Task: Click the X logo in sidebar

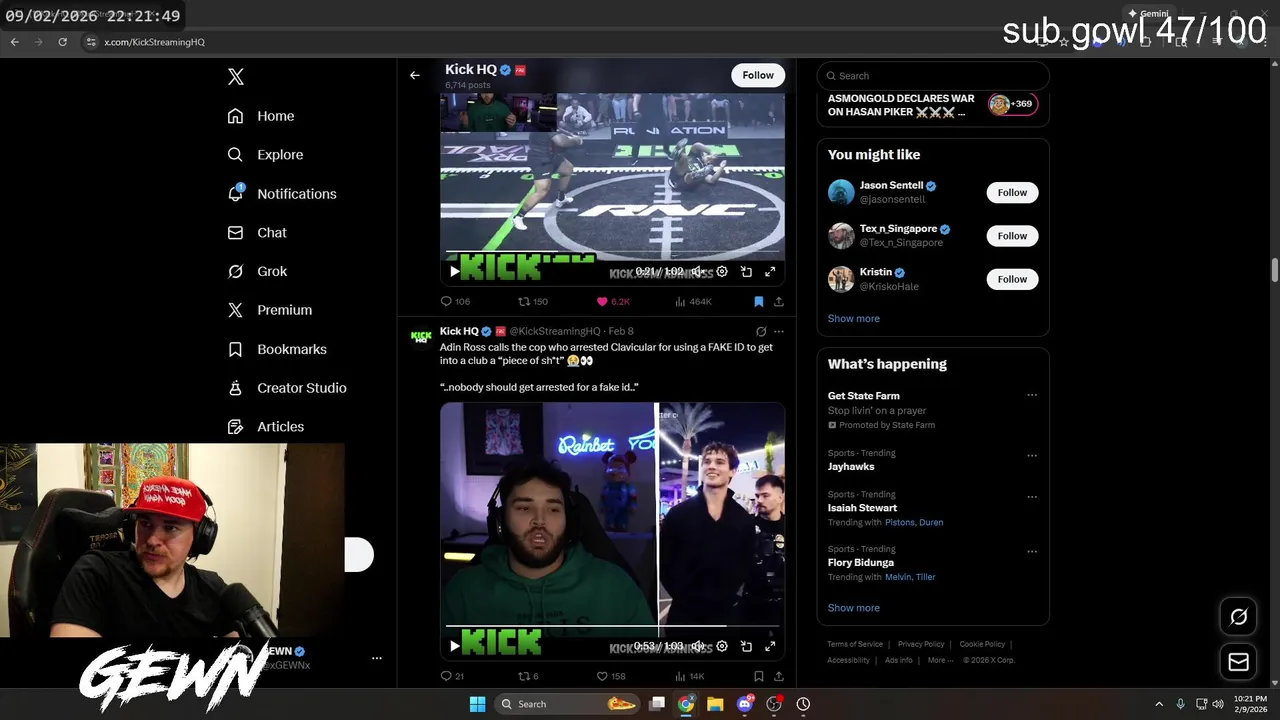Action: click(236, 77)
